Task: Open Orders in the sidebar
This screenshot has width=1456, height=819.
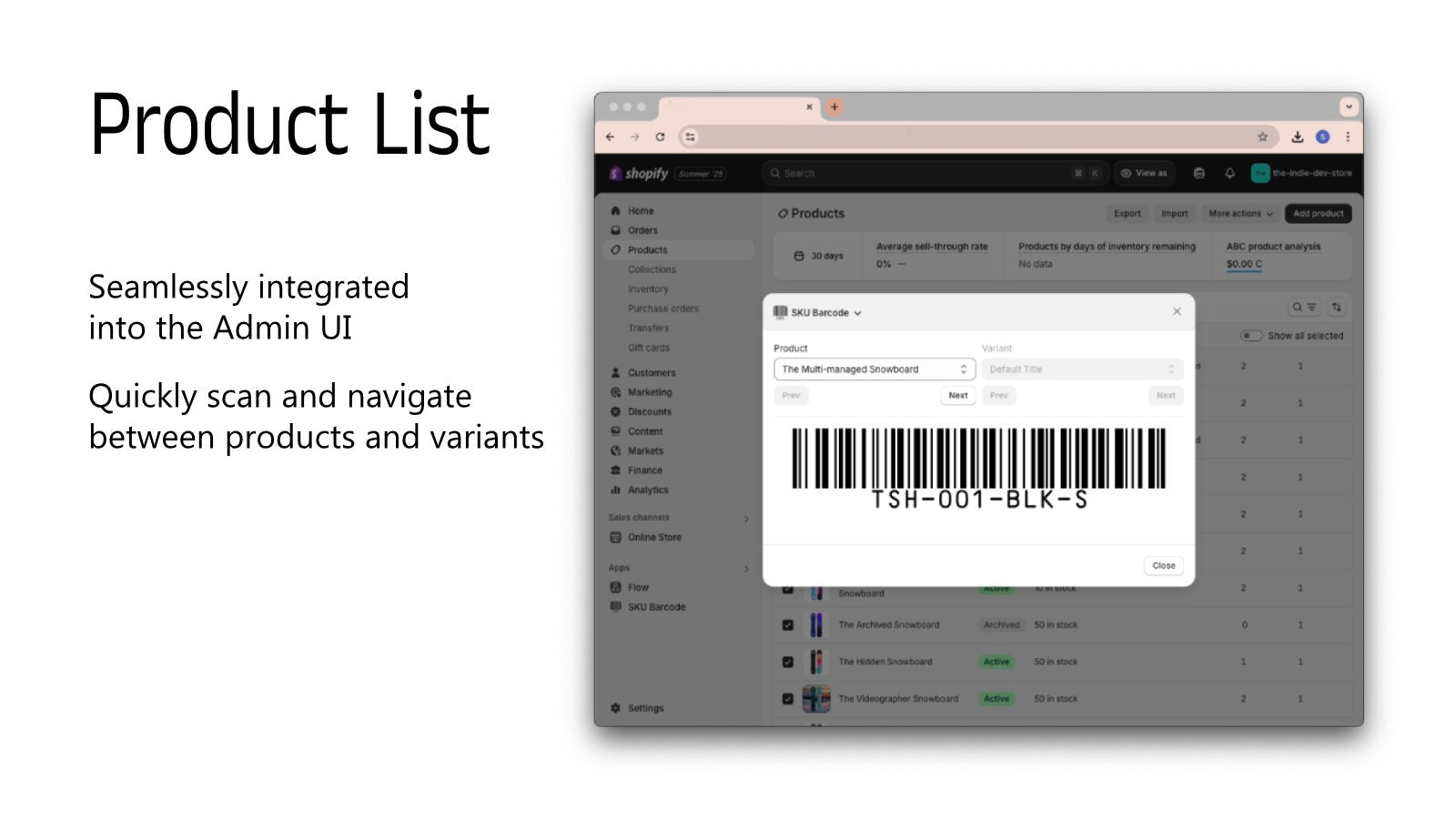Action: (x=642, y=230)
